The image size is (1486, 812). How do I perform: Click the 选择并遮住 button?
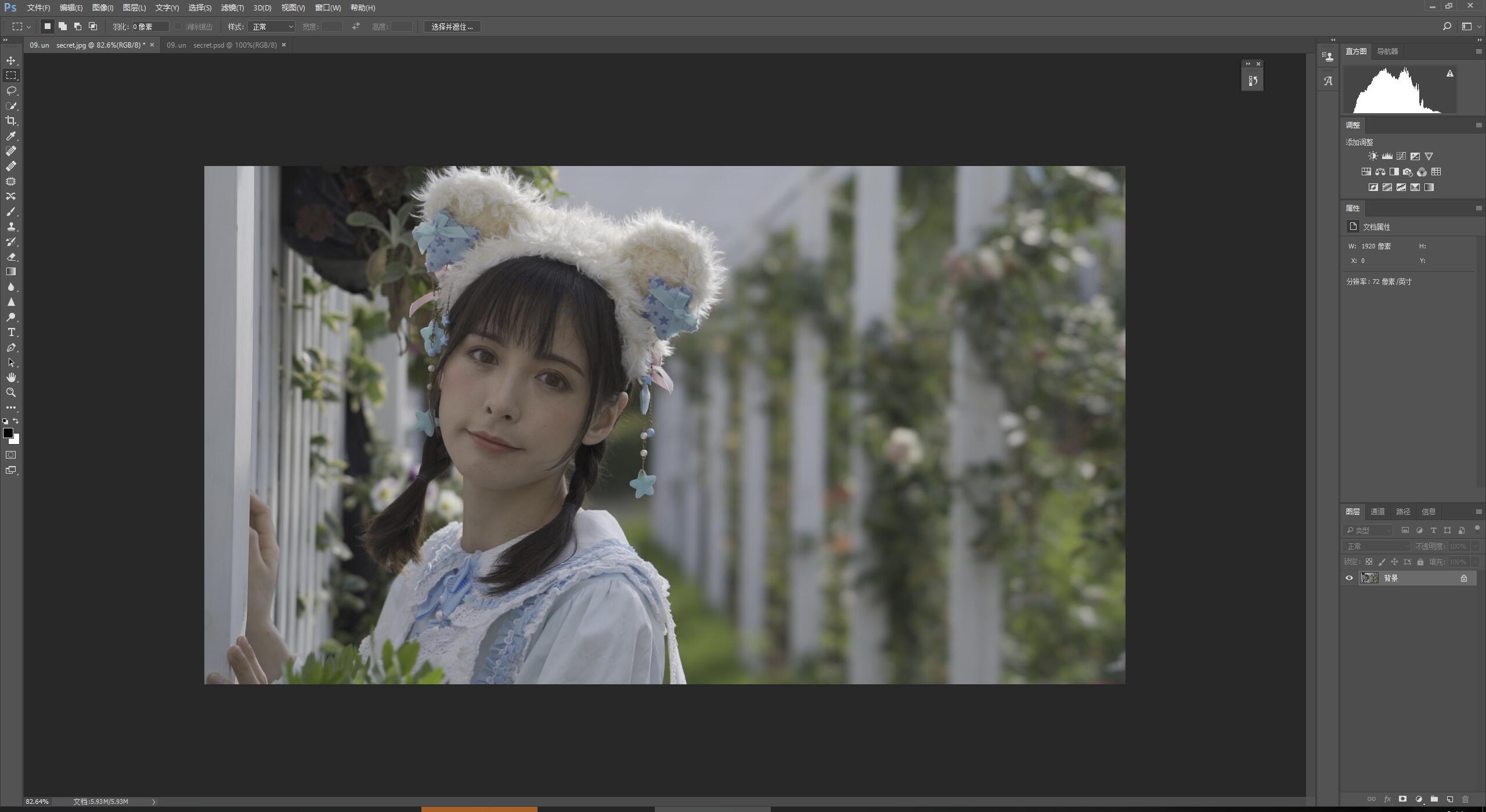point(452,27)
